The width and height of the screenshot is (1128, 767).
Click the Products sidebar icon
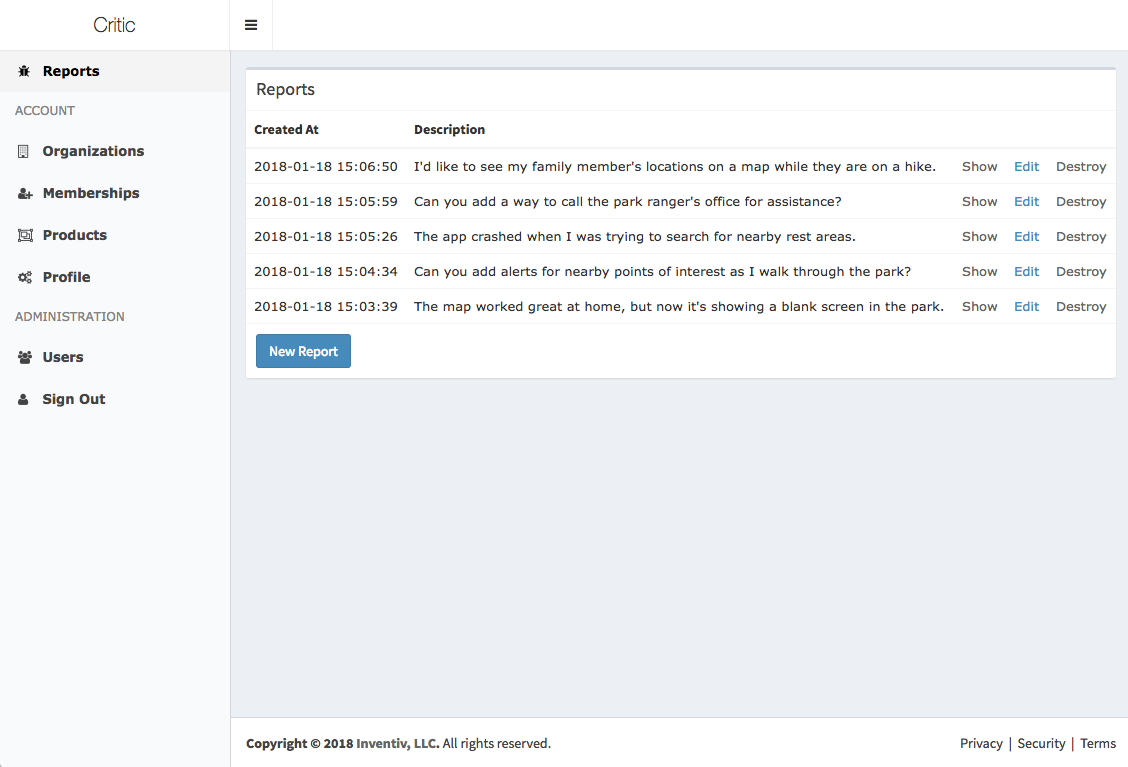[x=25, y=235]
